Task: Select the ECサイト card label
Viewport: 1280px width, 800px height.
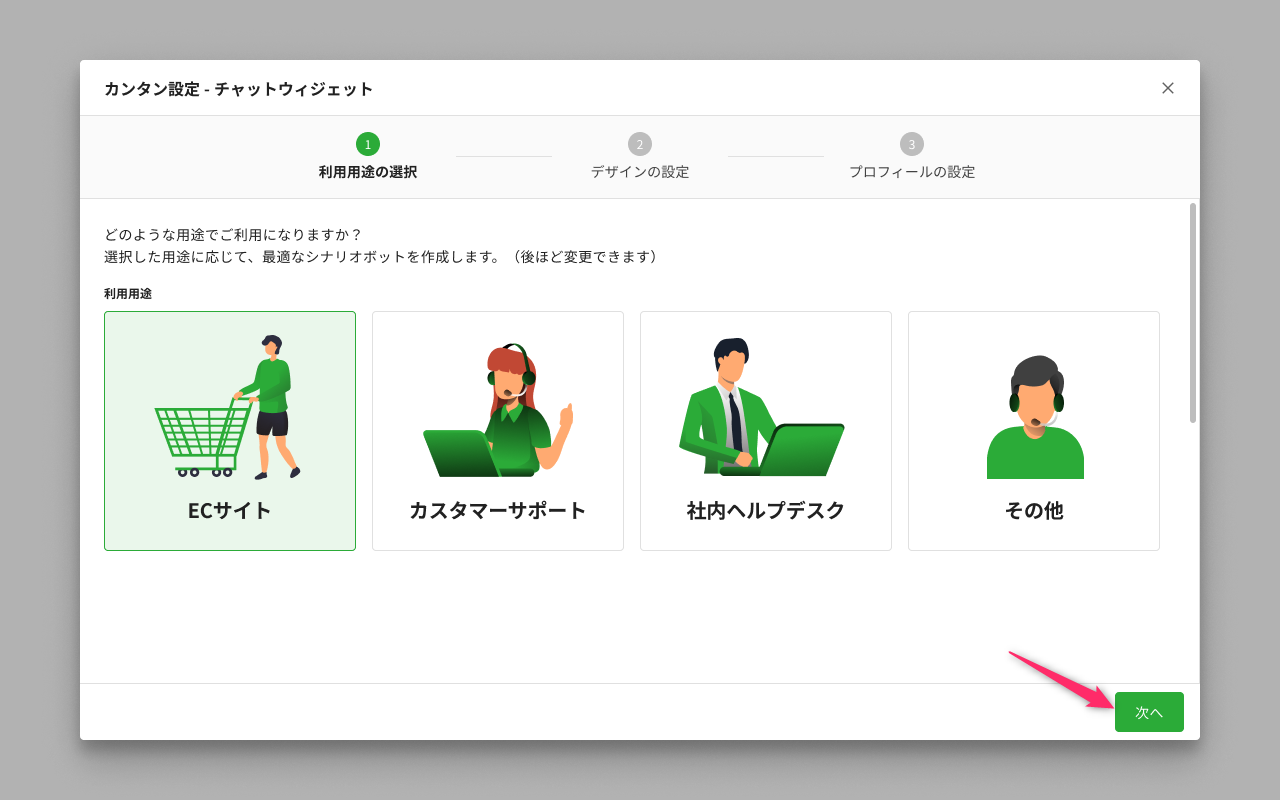Action: [230, 510]
